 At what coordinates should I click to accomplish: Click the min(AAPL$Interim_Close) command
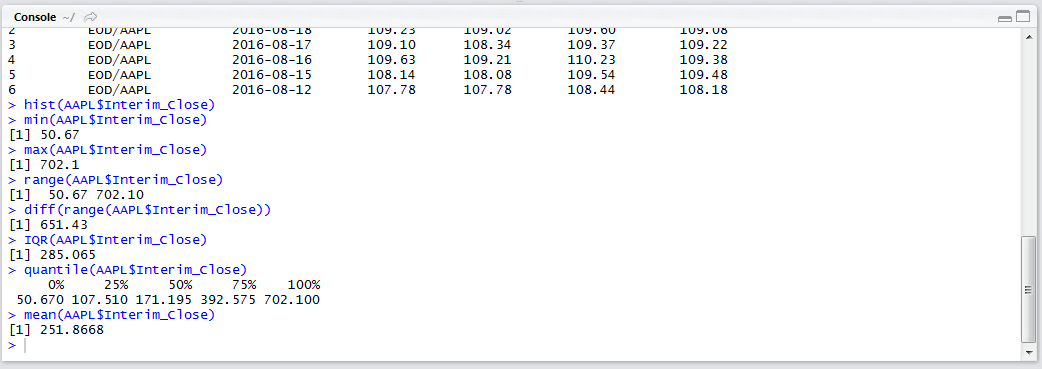point(115,120)
